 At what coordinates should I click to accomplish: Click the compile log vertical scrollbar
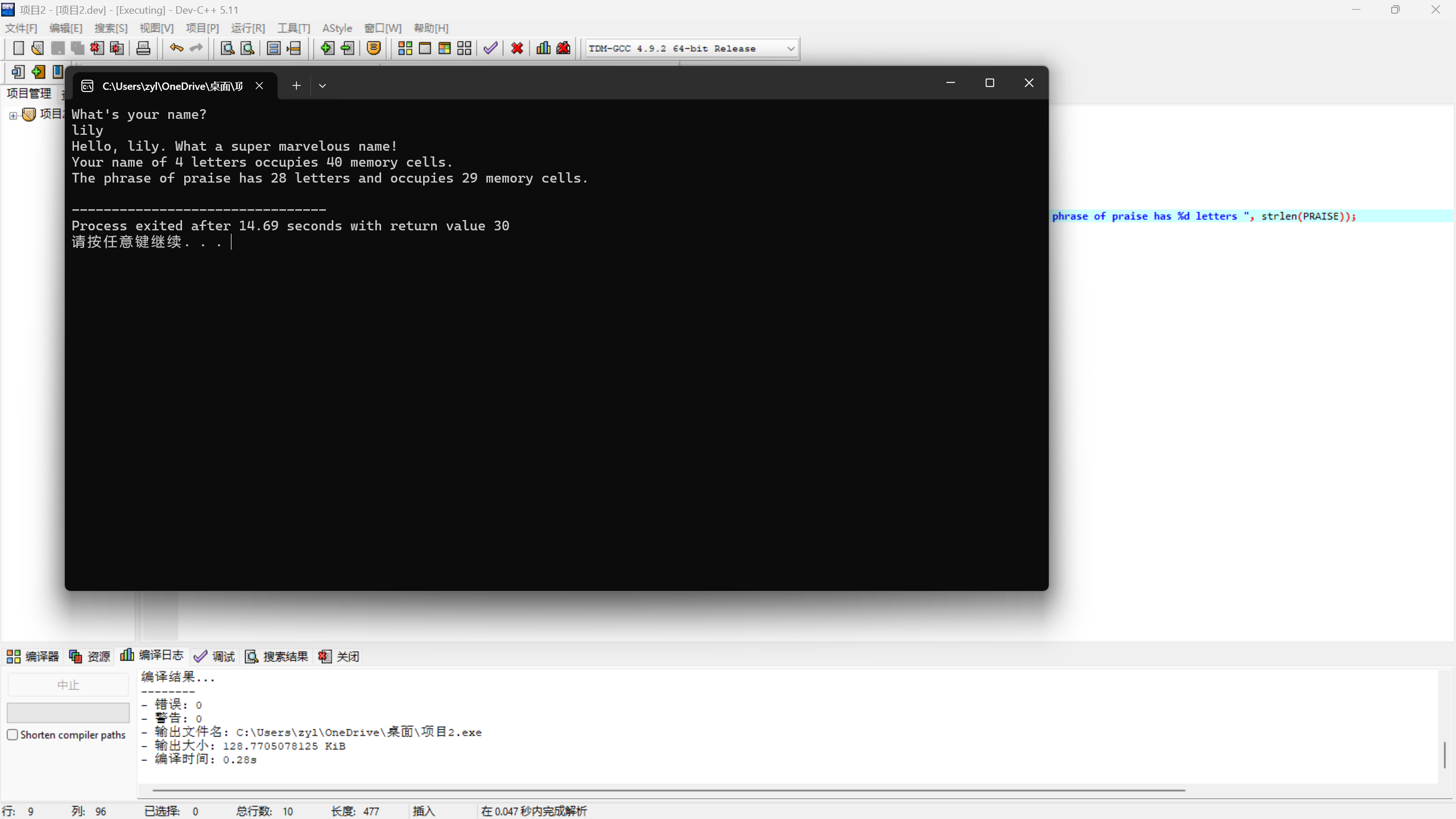(x=1444, y=754)
